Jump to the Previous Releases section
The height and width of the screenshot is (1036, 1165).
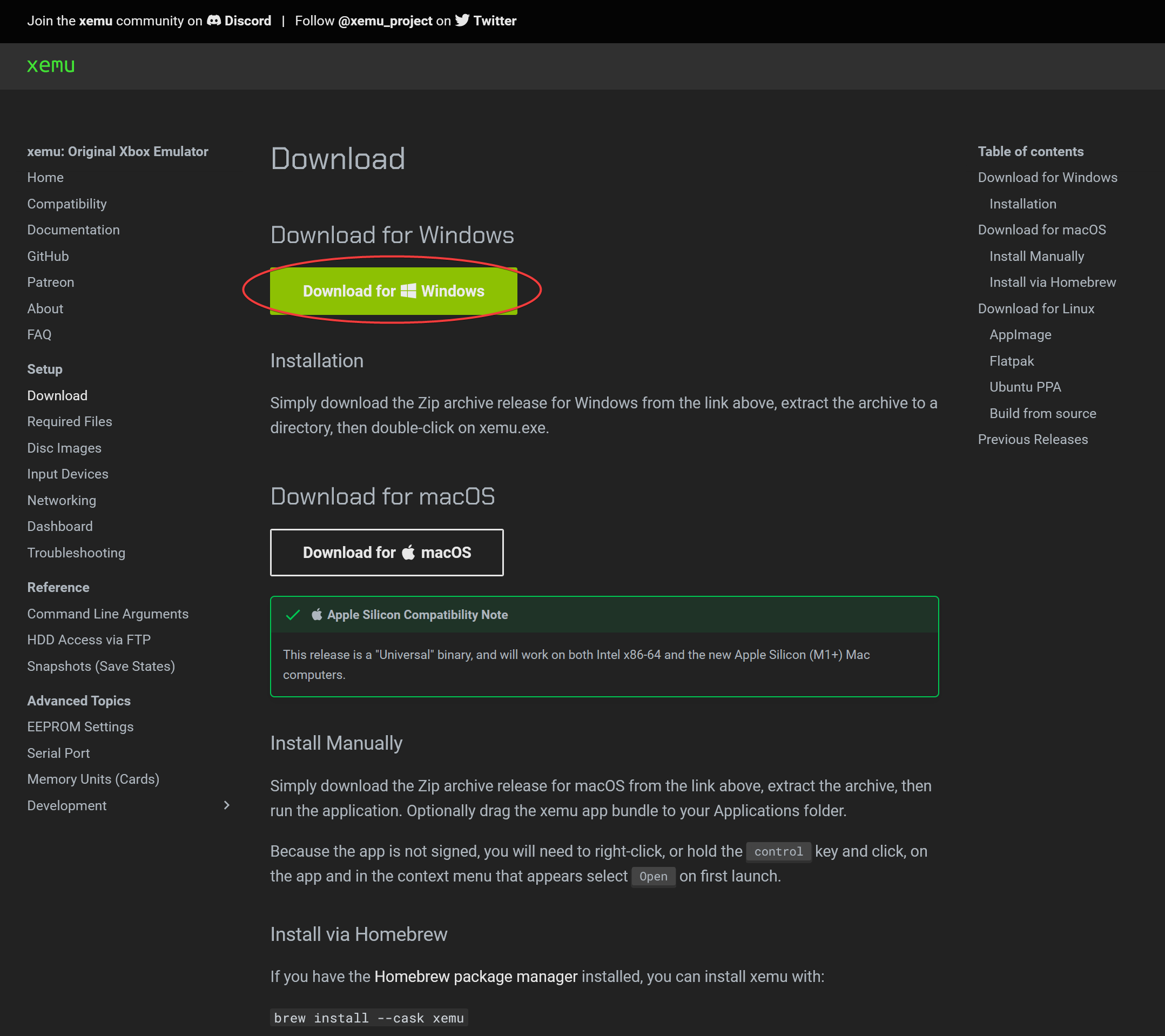click(x=1033, y=440)
